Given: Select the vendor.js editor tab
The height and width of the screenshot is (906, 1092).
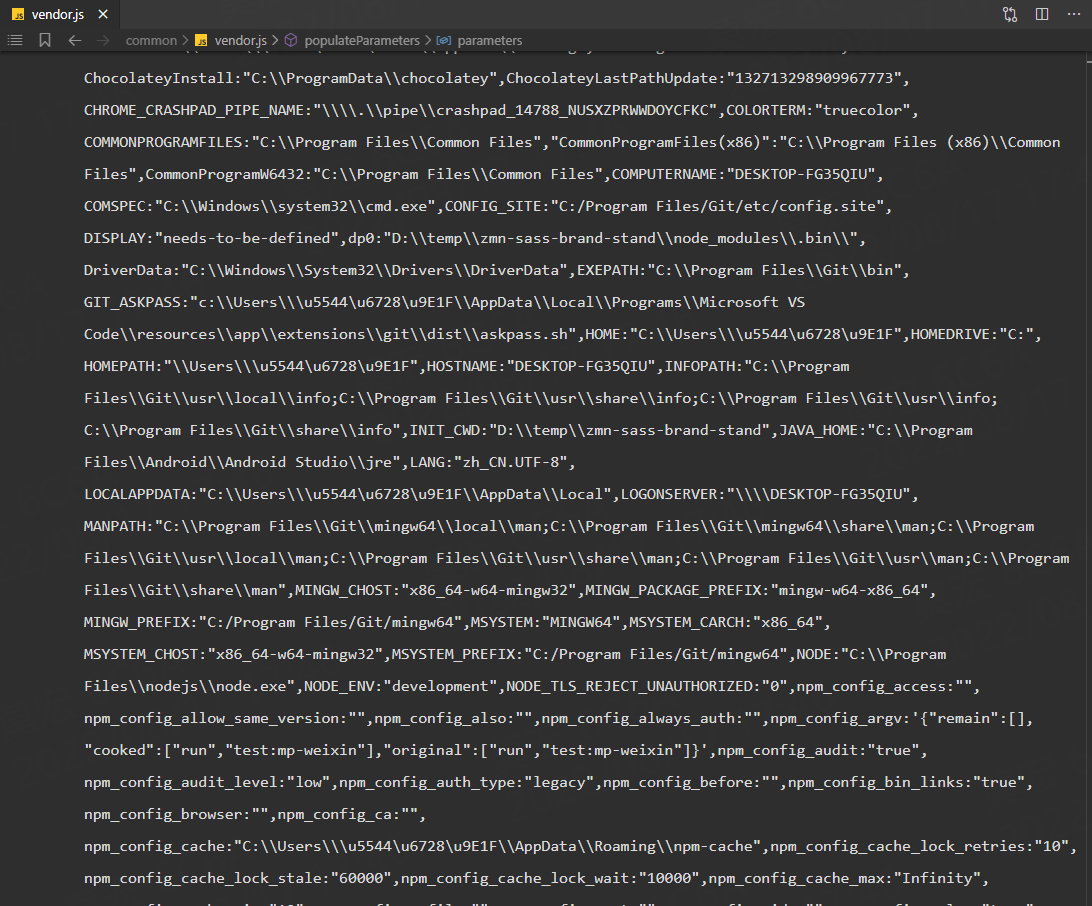Looking at the screenshot, I should coord(58,15).
